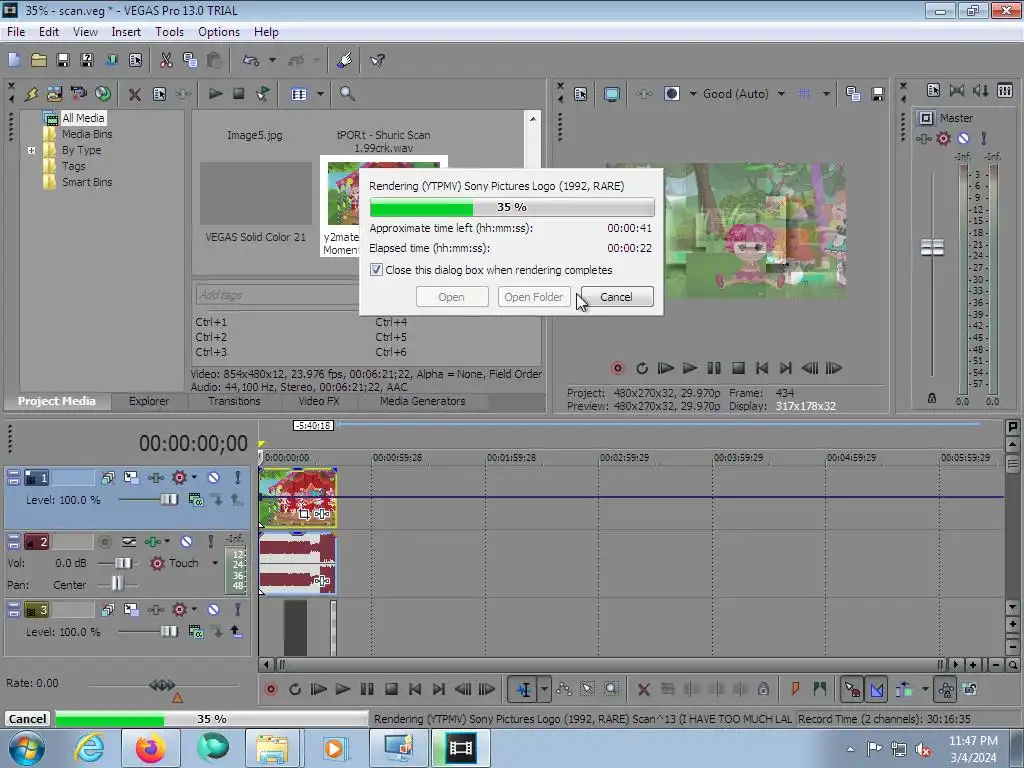Screen dimensions: 1024x768
Task: Click the New project icon in toolbar
Action: pos(14,60)
